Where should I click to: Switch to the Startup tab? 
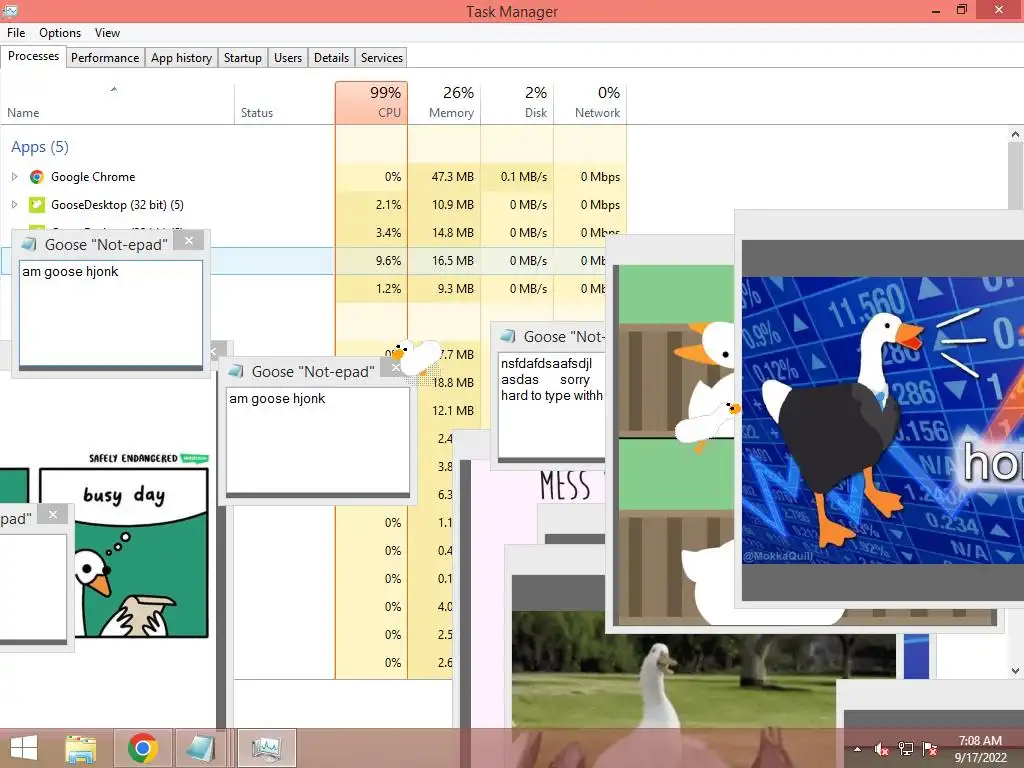click(242, 57)
